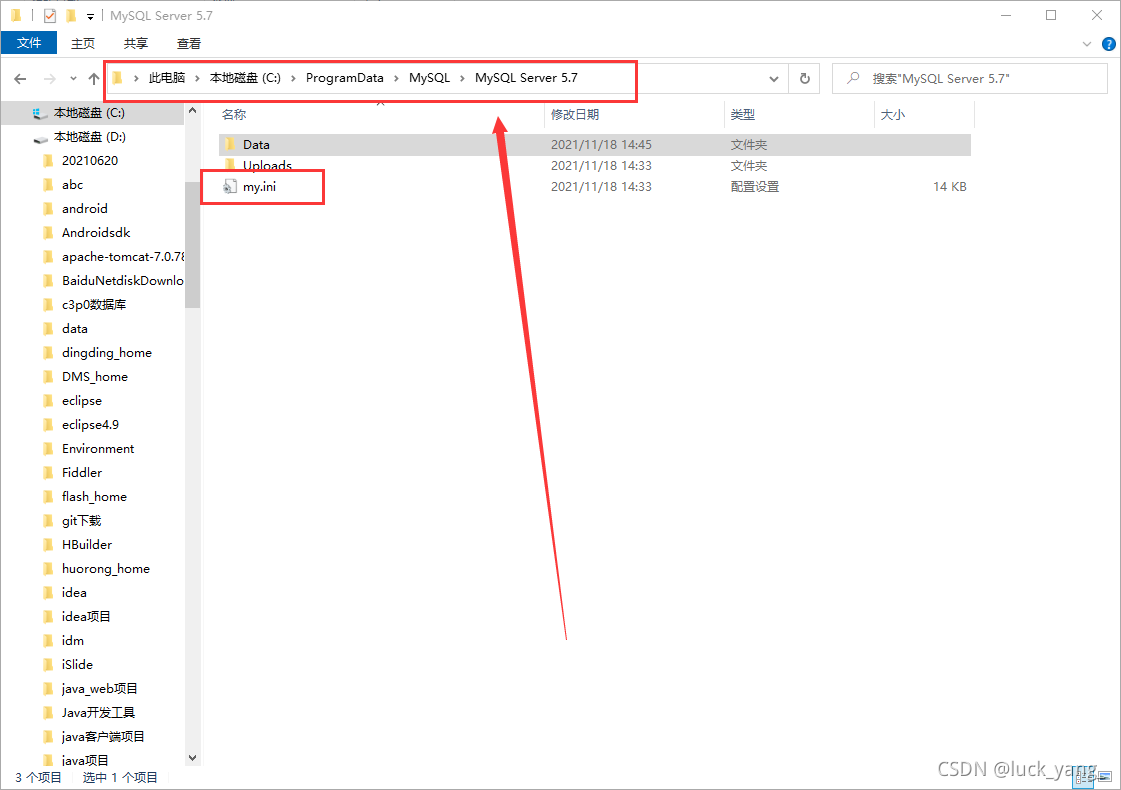
Task: Select the my.ini configuration file
Action: [x=259, y=187]
